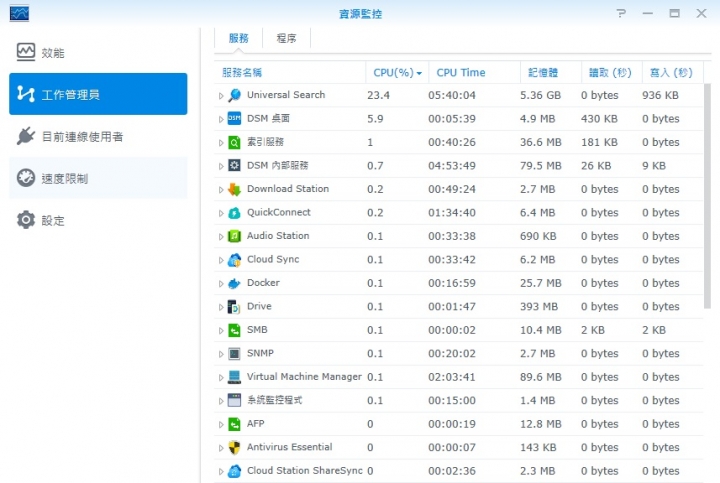The image size is (720, 483).
Task: Expand the 索引服務 row arrow
Action: [x=221, y=142]
